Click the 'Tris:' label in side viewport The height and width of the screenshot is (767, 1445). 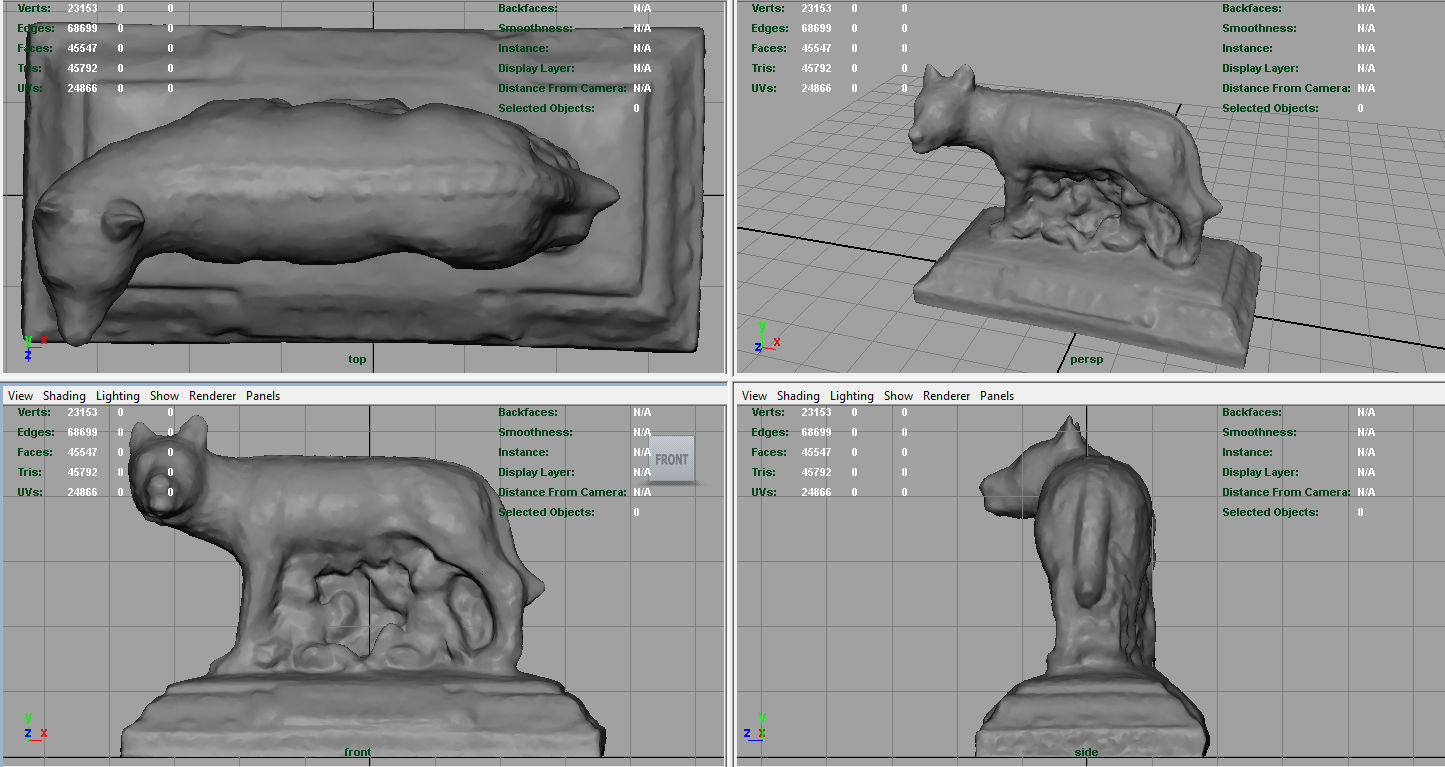[763, 472]
